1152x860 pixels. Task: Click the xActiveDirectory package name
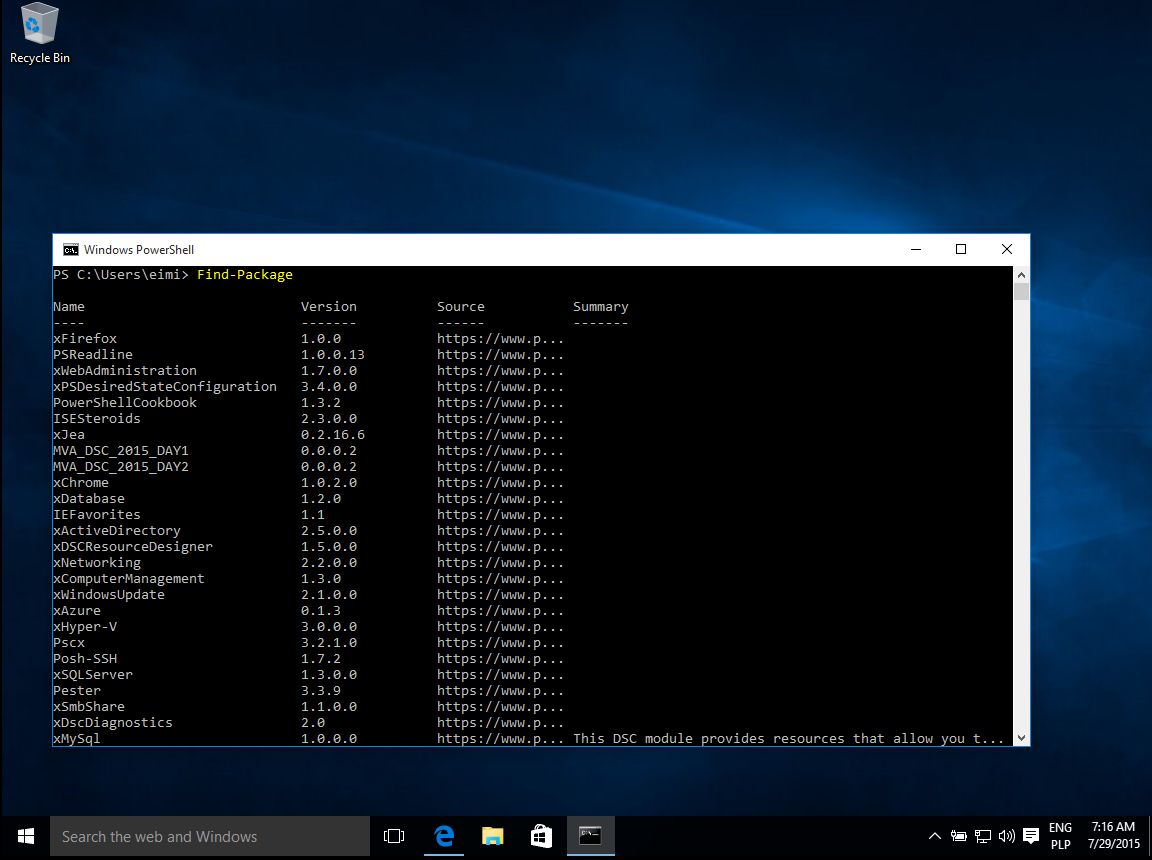pyautogui.click(x=117, y=531)
